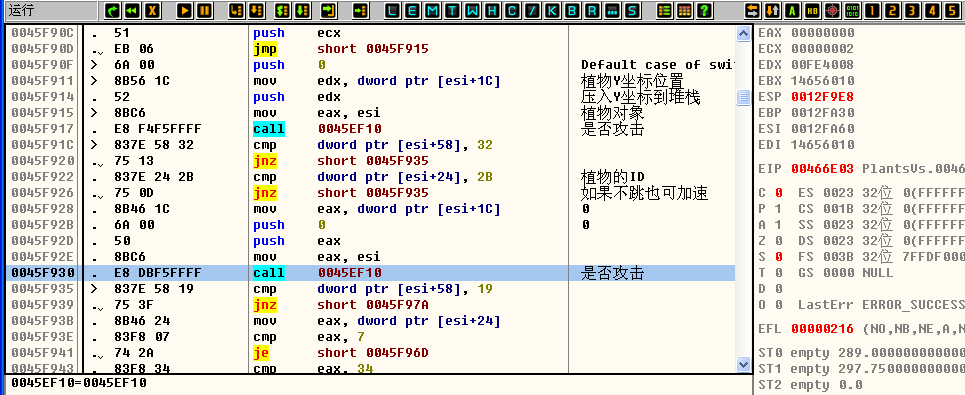Image resolution: width=965 pixels, height=395 pixels.
Task: Click the green Trace over icon
Action: (x=302, y=10)
